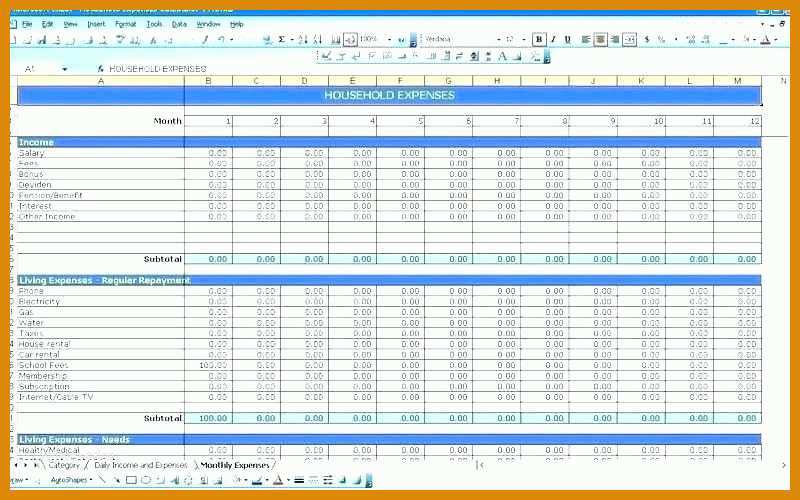Click the formula fx icon
This screenshot has width=800, height=500.
tap(101, 69)
